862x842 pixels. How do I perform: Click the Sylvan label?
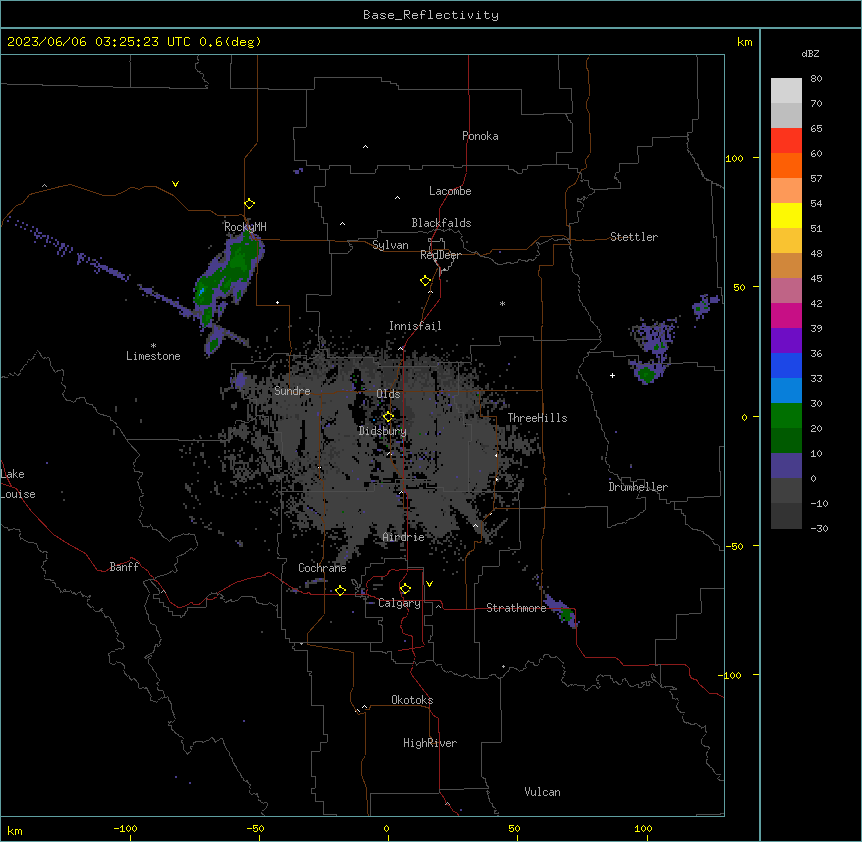pos(390,245)
